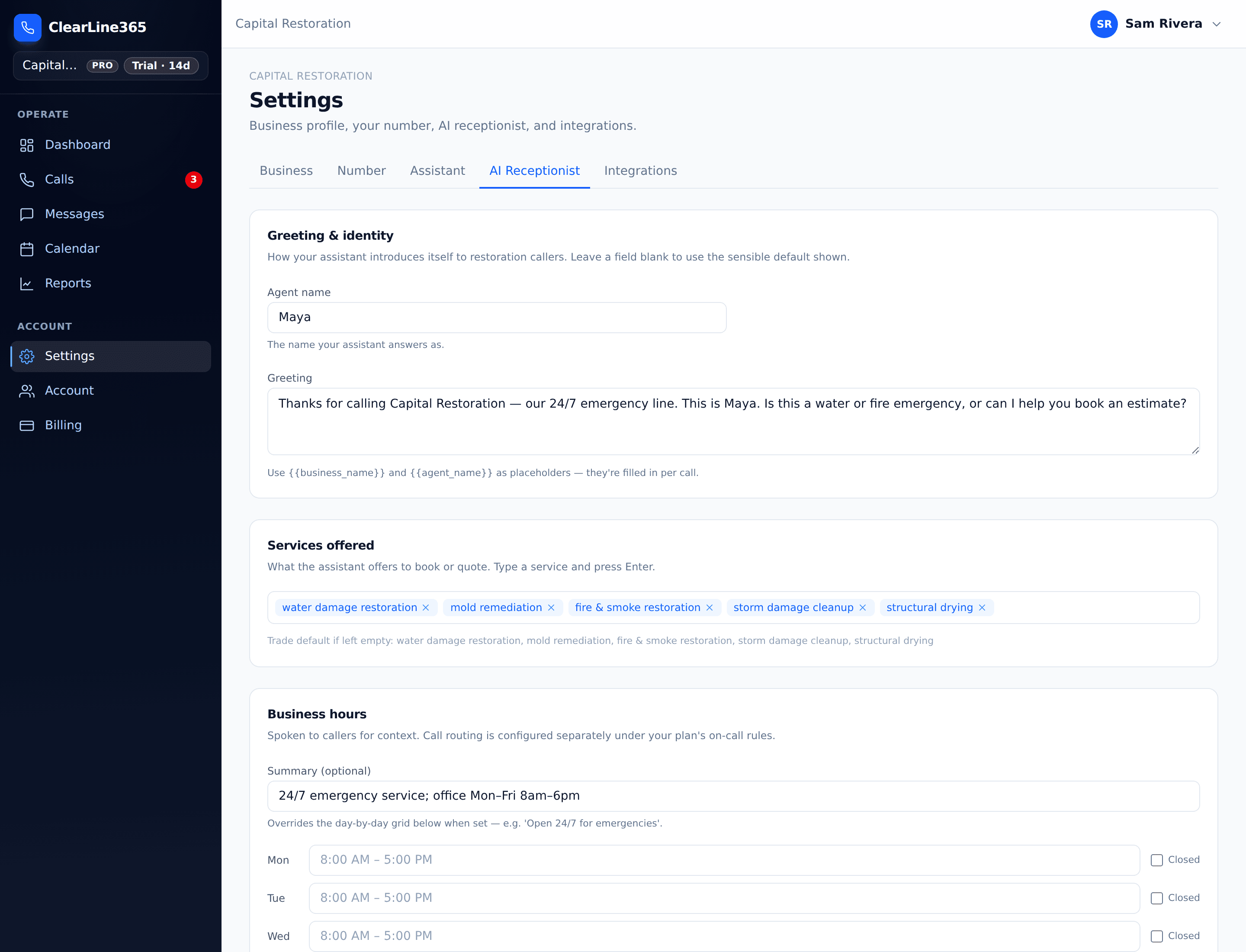Click the Summary (optional) hours field
The image size is (1246, 952).
[733, 796]
